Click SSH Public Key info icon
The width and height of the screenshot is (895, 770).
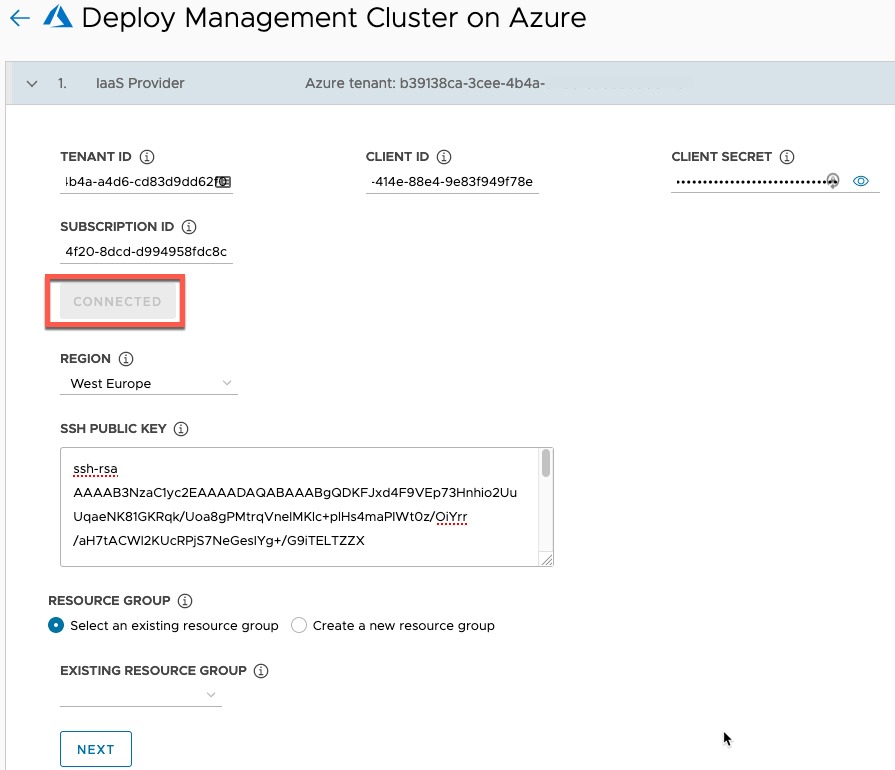[x=181, y=429]
